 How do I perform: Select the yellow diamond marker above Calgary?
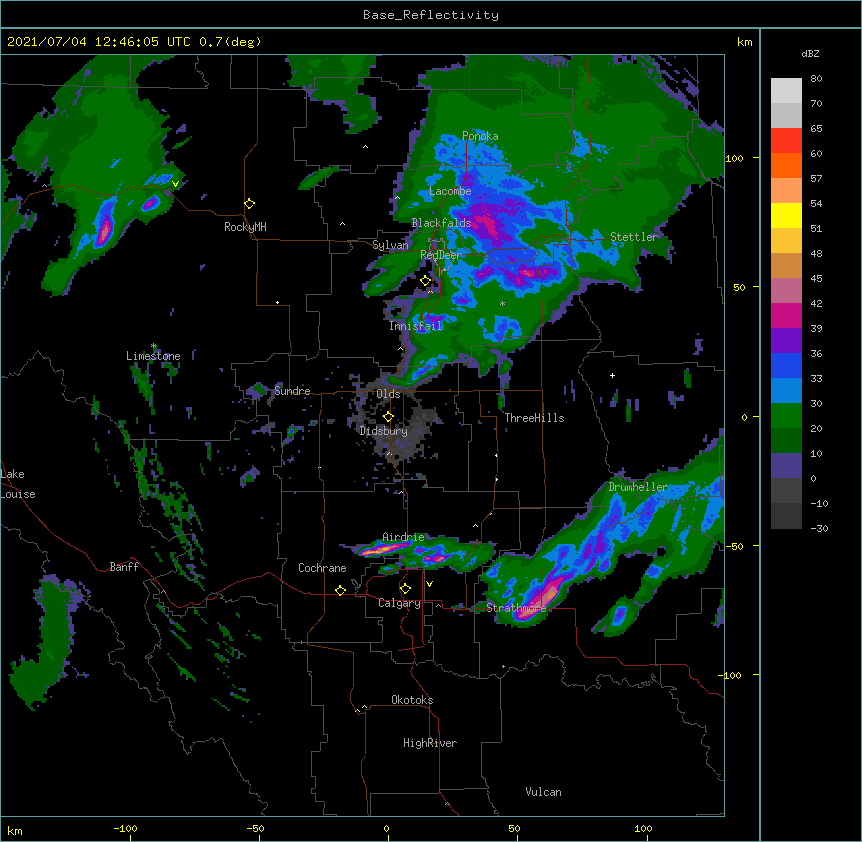click(405, 589)
